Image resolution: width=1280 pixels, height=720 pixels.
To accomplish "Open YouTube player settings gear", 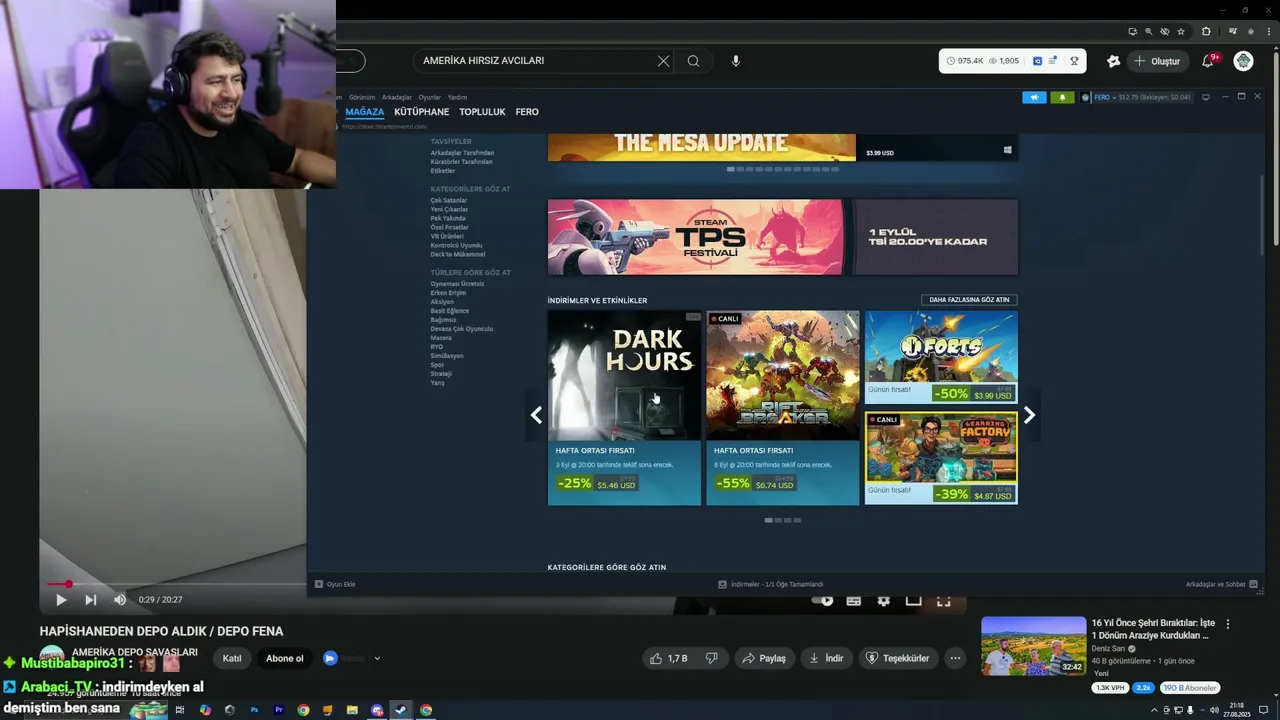I will pos(884,601).
